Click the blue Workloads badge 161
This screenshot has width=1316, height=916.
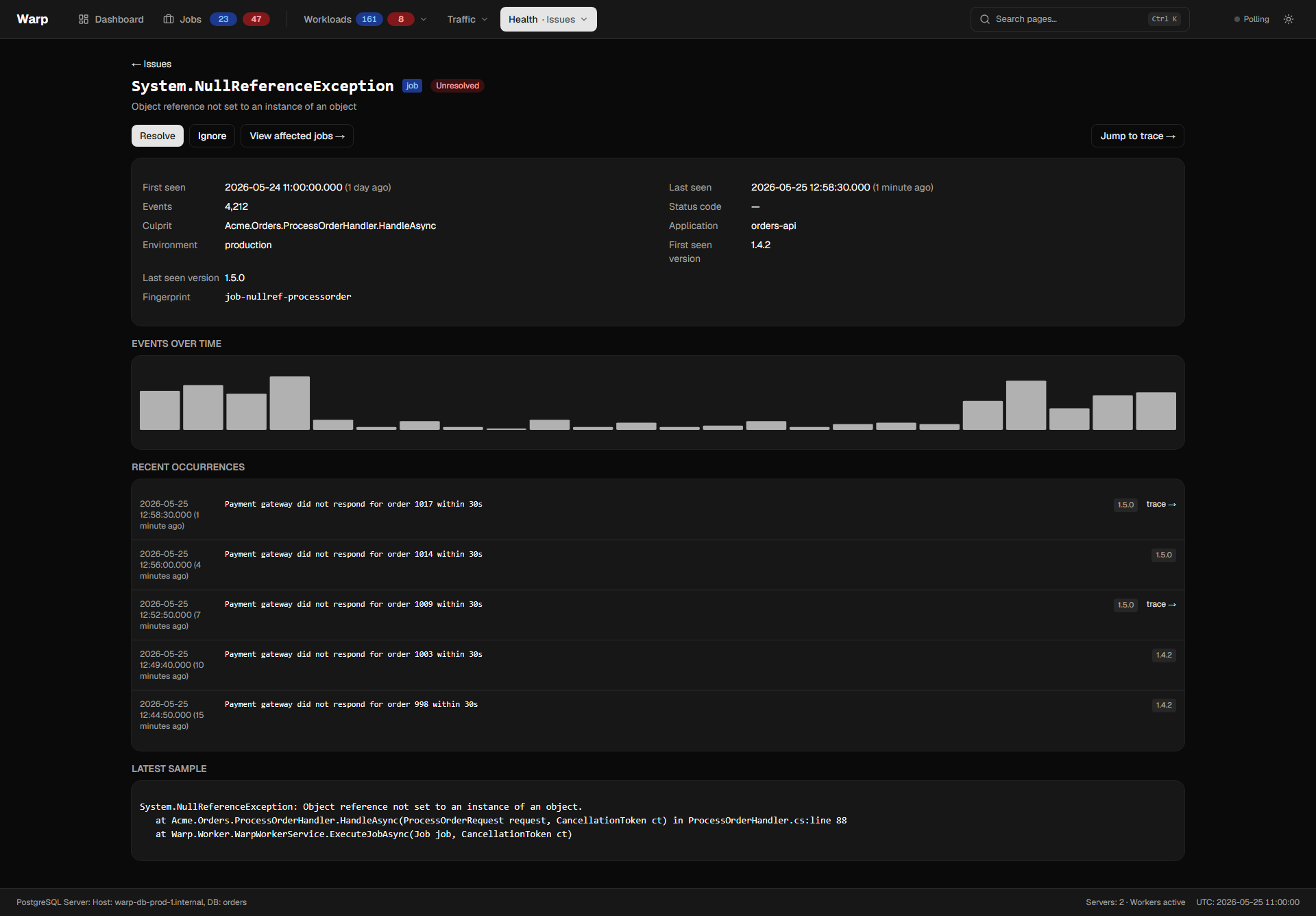(369, 19)
